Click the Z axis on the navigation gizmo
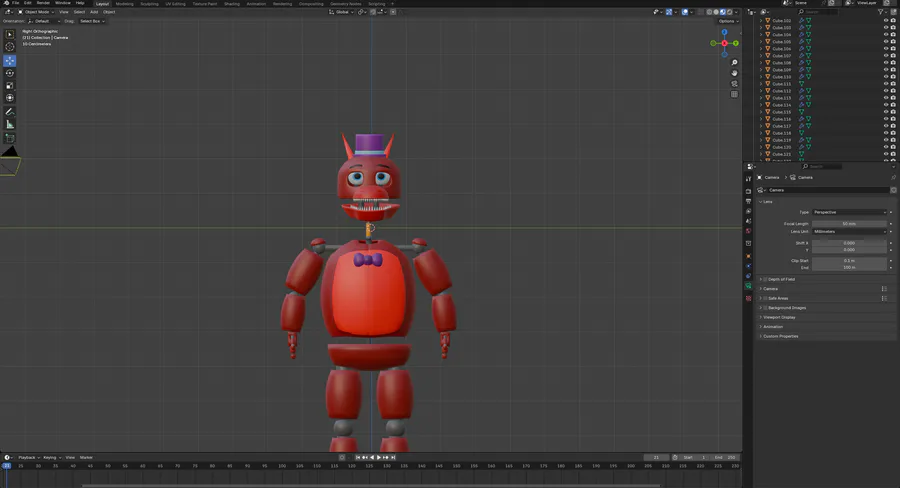This screenshot has height=488, width=900. coord(724,33)
